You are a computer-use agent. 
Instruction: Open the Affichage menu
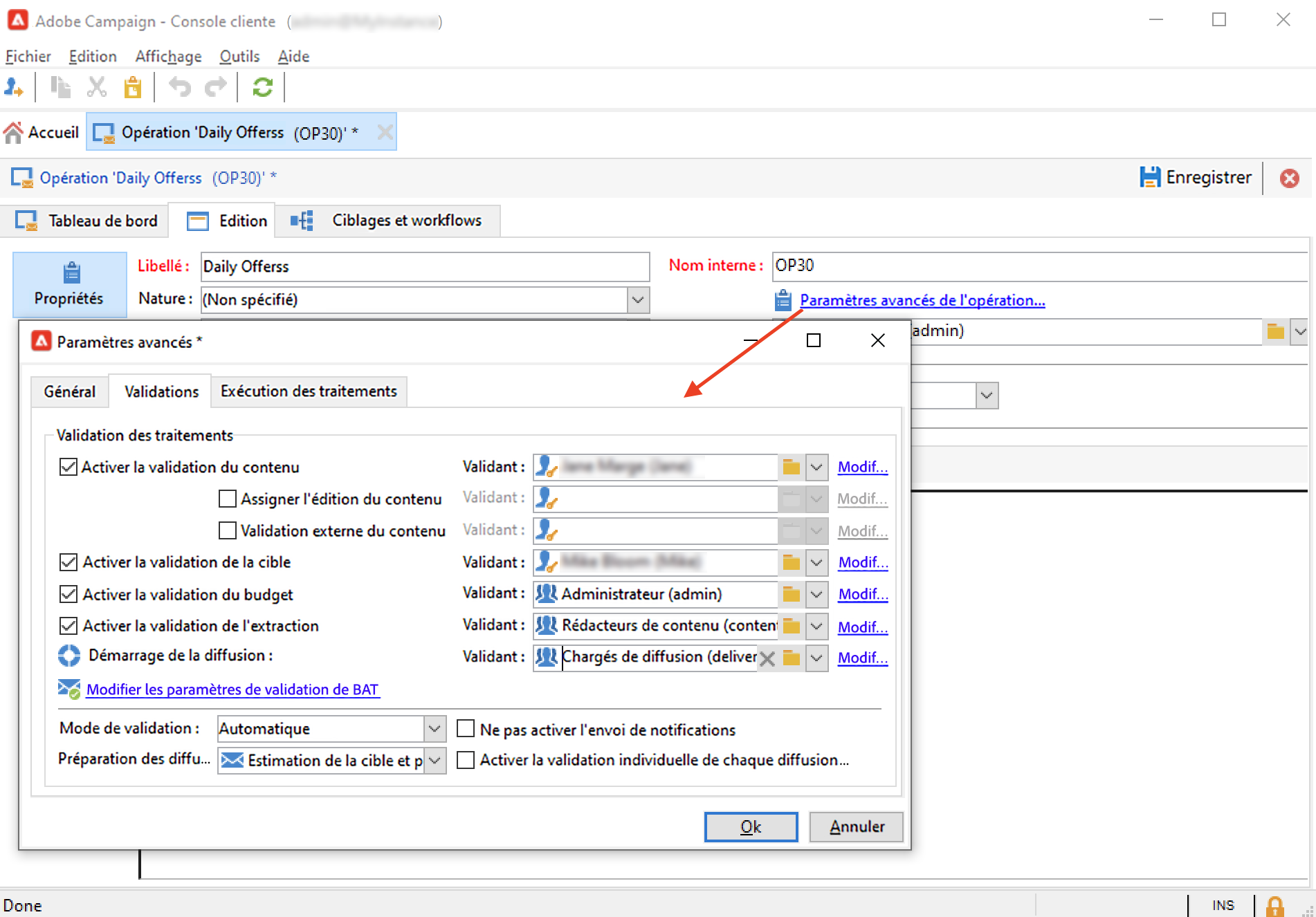pos(168,56)
